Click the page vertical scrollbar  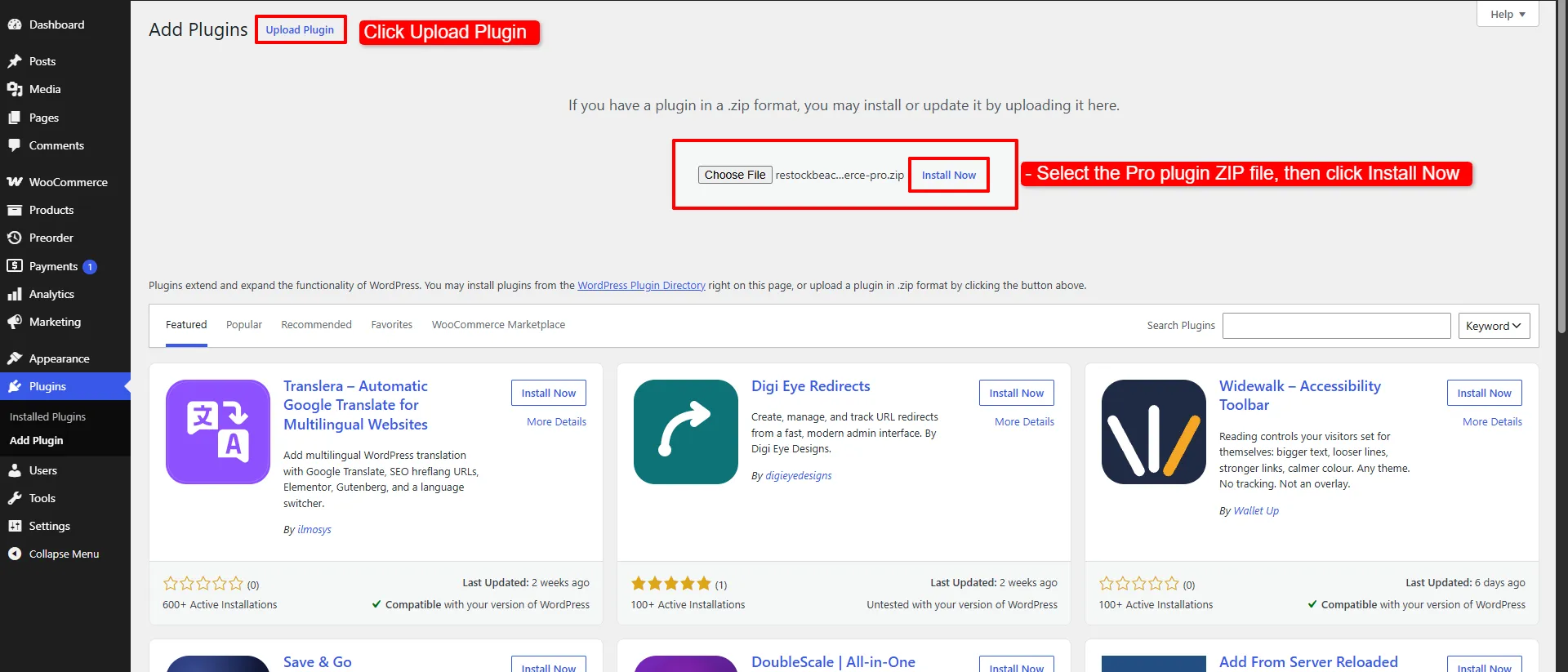point(1561,167)
